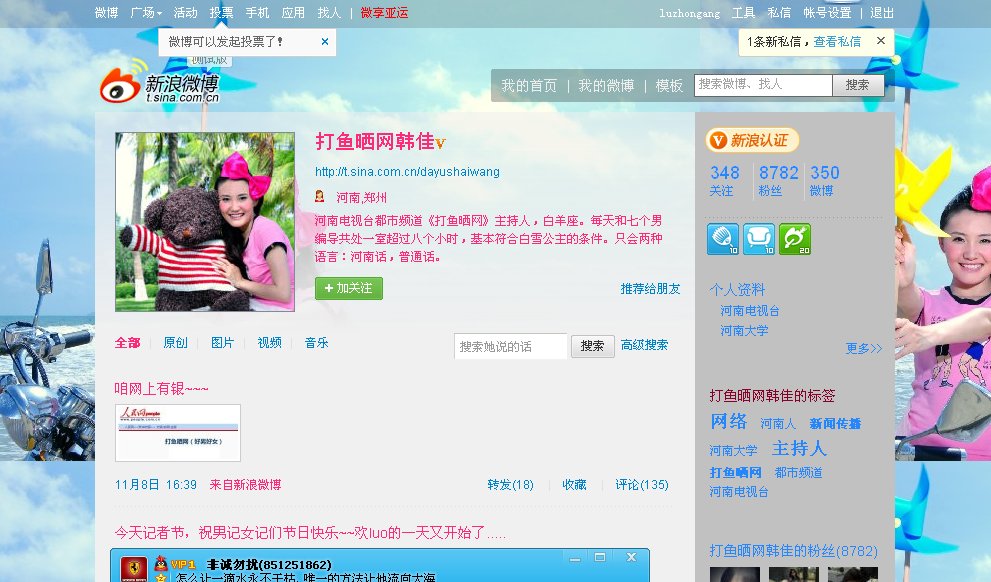Click the 新浪认证 verified badge

click(752, 141)
